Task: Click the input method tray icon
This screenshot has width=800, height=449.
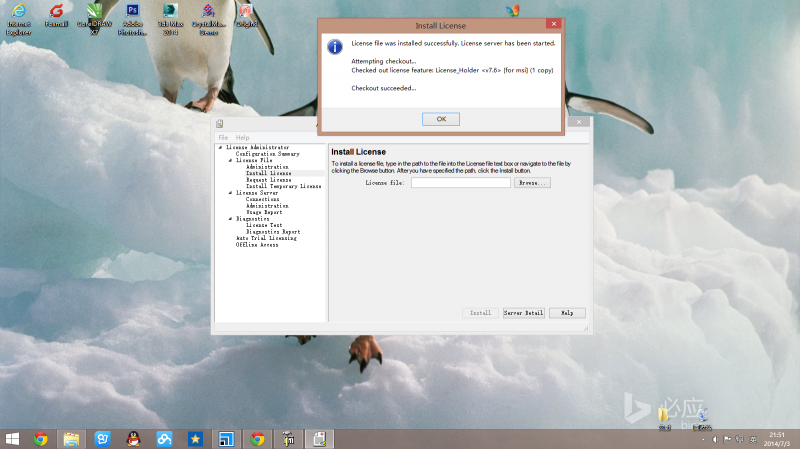Action: 753,440
